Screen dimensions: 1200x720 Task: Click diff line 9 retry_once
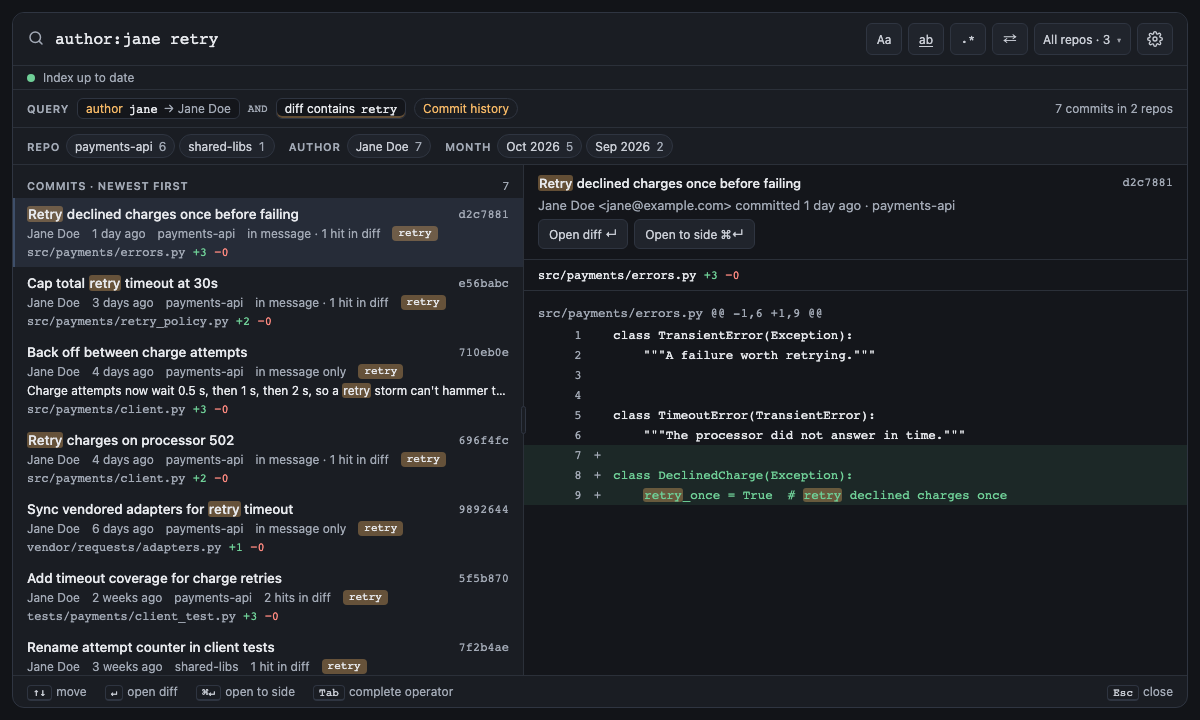click(855, 495)
